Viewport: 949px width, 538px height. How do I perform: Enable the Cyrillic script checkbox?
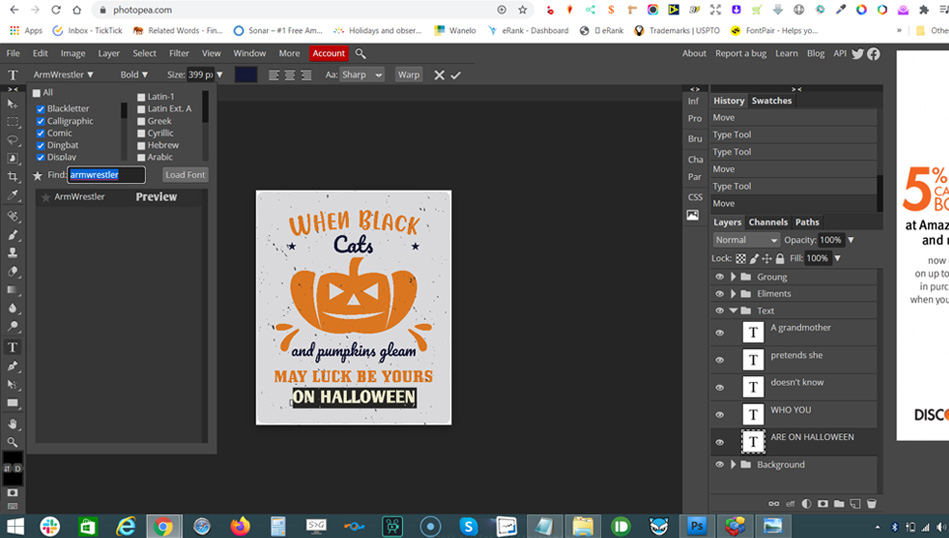141,133
